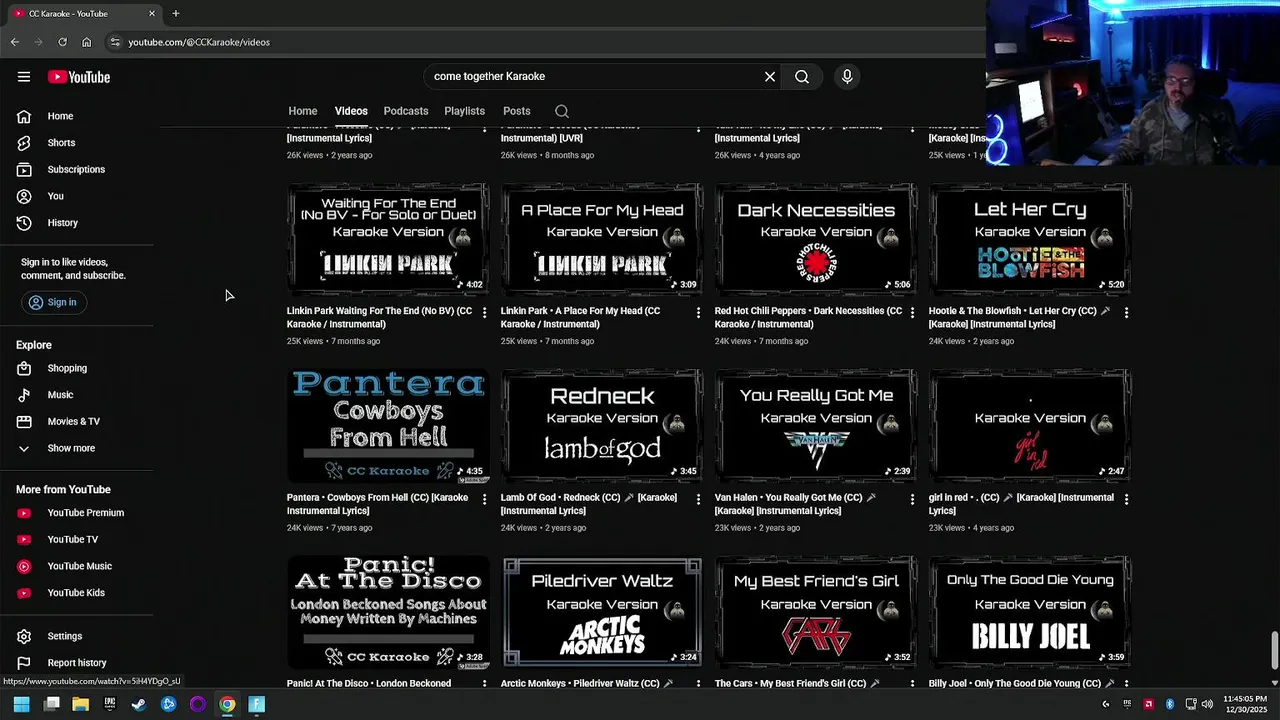This screenshot has width=1280, height=720.
Task: Play the Piledriver Waltz Arctic Monkeys thumbnail
Action: [x=602, y=611]
